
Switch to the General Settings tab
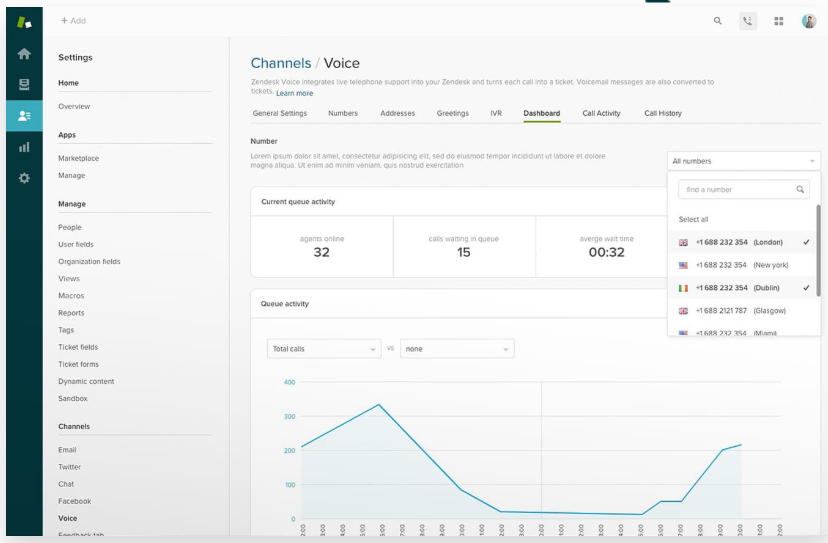click(279, 113)
